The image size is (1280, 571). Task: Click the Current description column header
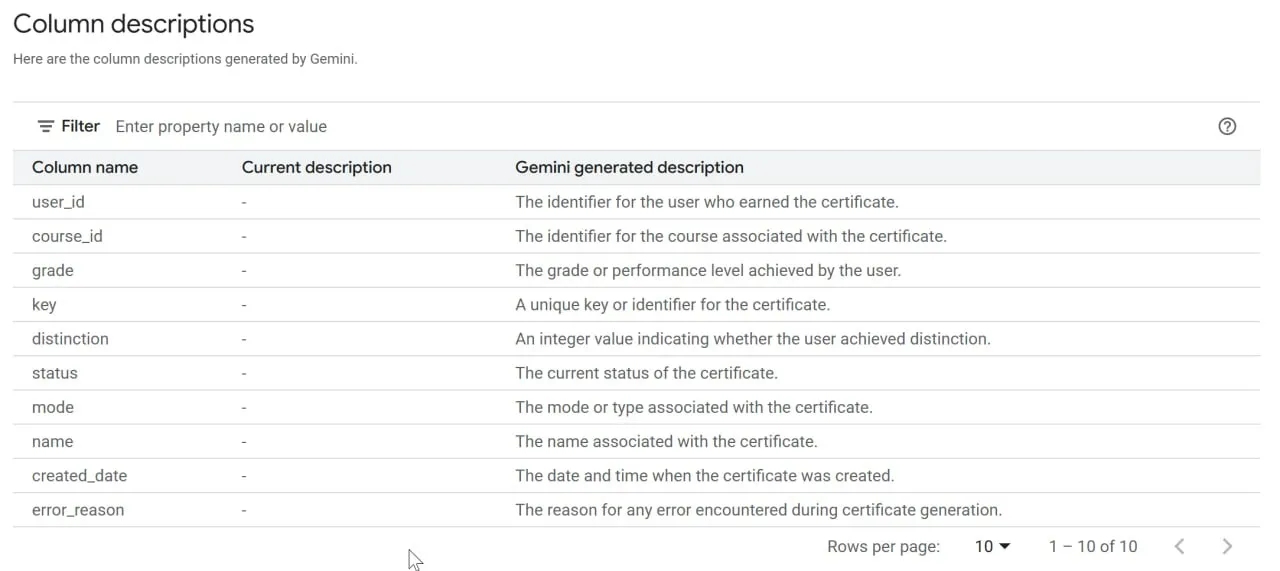(317, 167)
